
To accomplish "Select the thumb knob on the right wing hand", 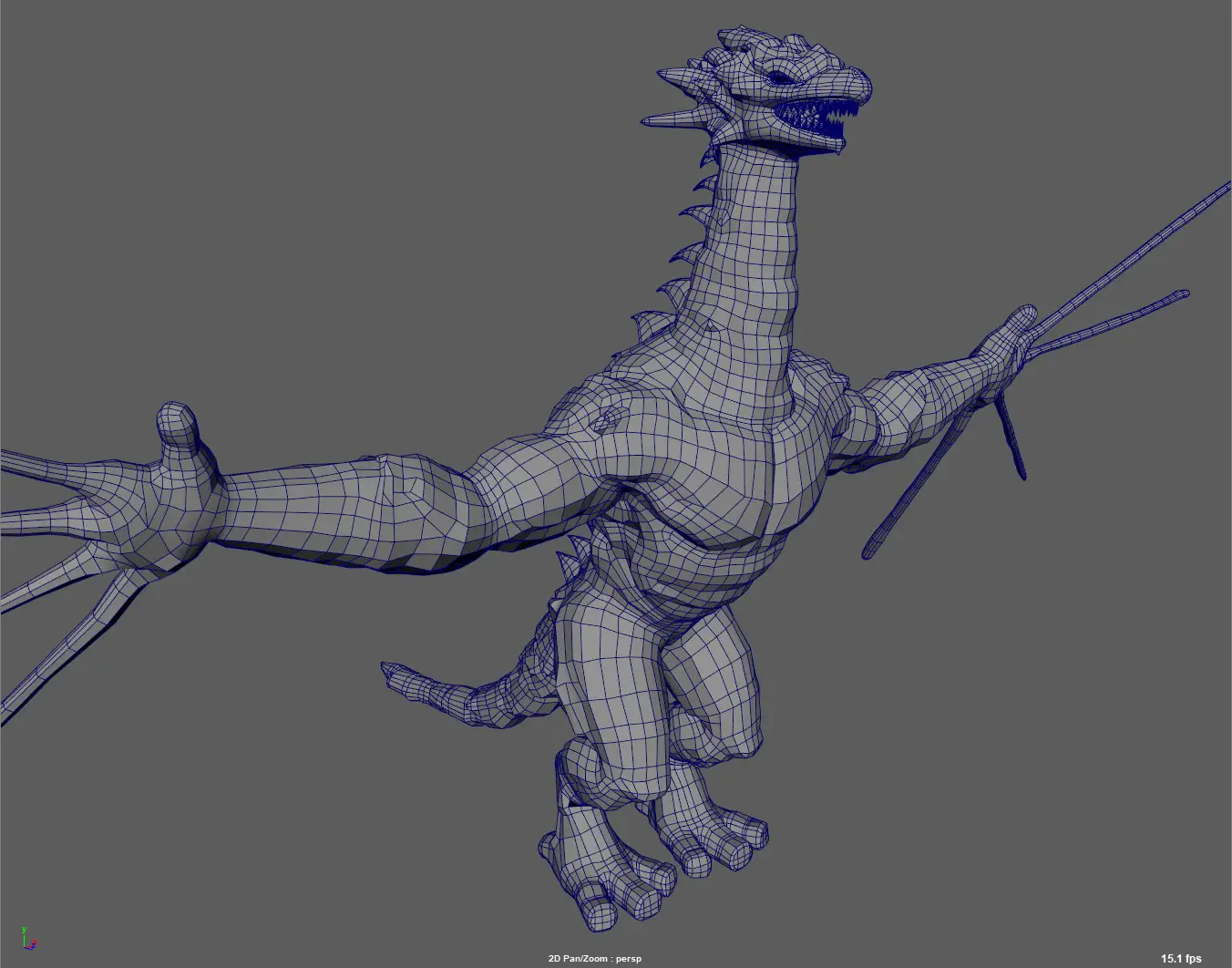I will point(1021,321).
